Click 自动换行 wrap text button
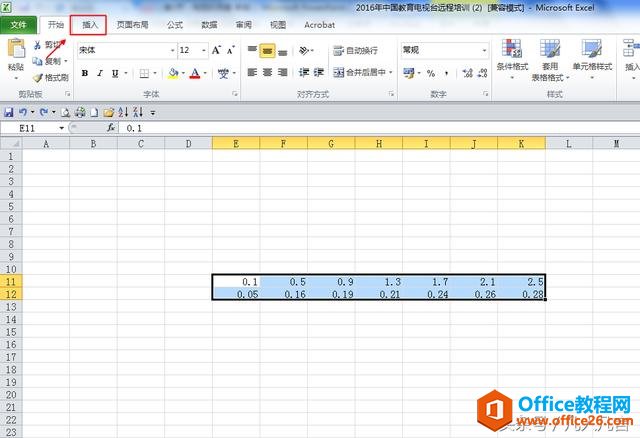The width and height of the screenshot is (640, 438). click(x=355, y=50)
